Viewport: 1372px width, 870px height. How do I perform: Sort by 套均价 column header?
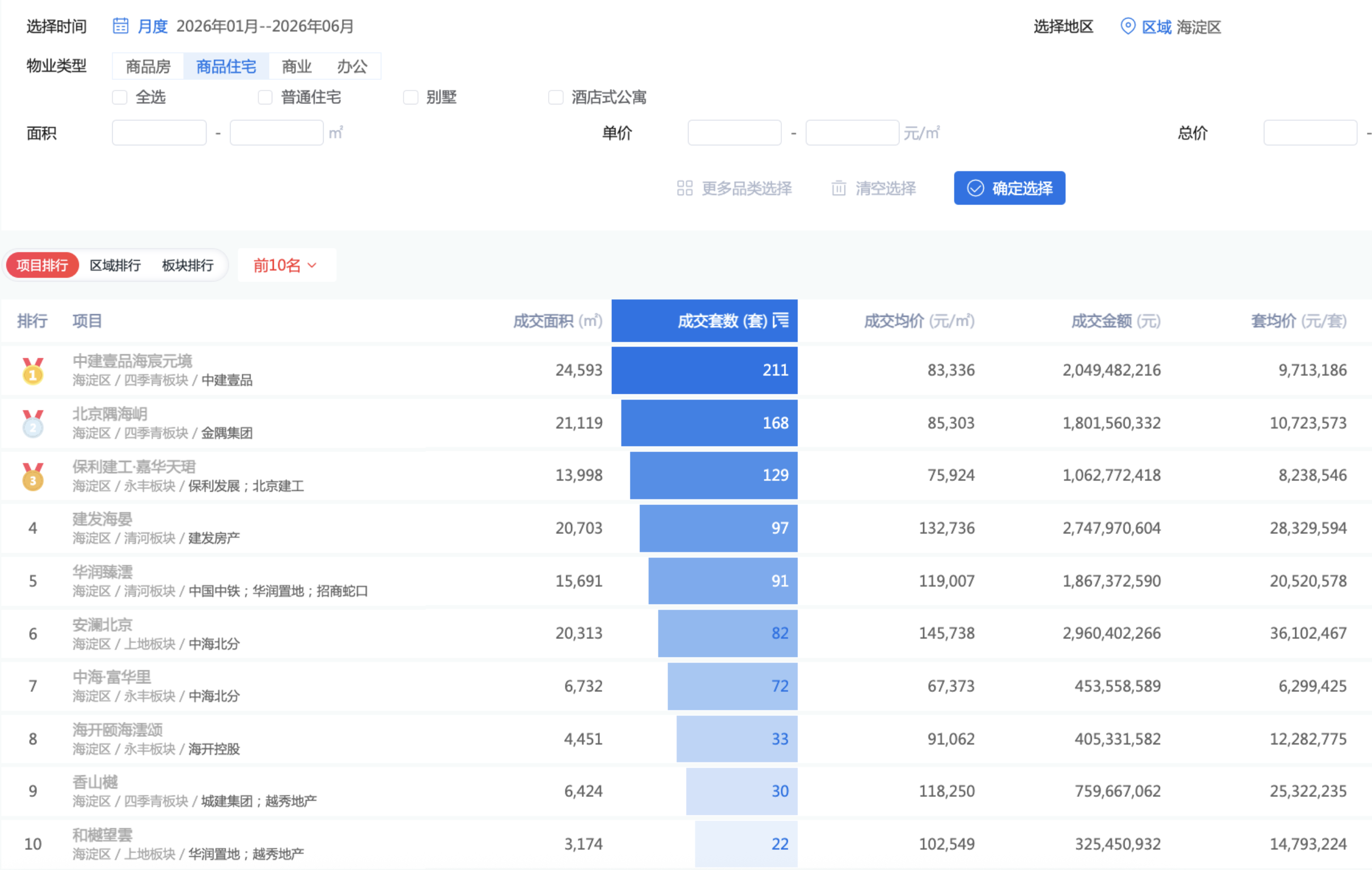(1299, 321)
